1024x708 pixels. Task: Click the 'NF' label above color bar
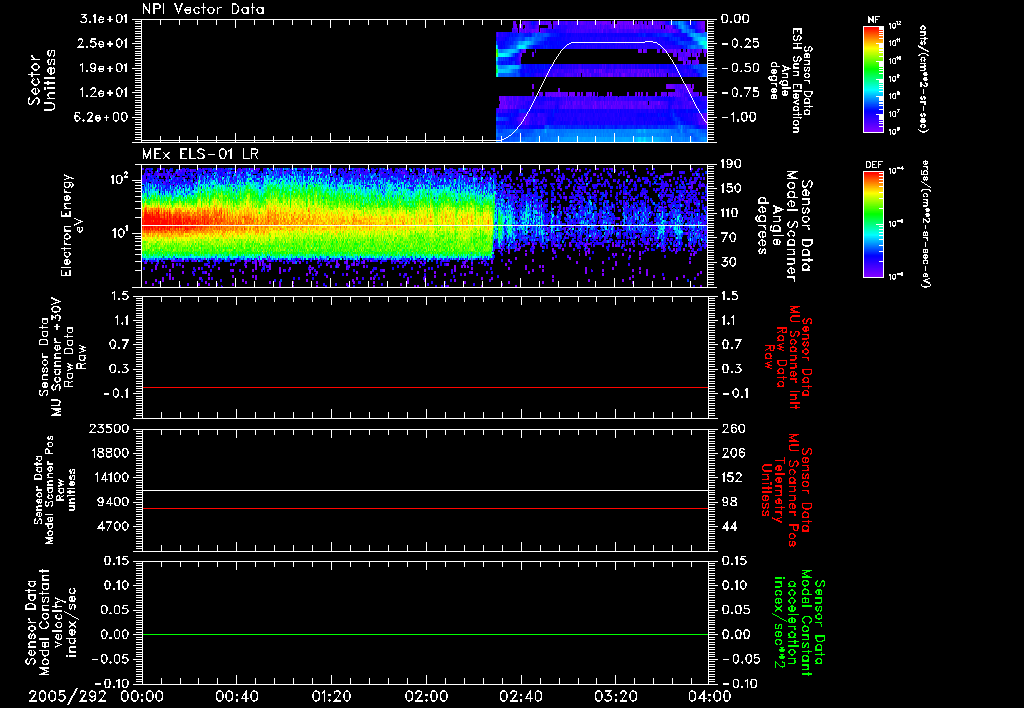point(873,20)
